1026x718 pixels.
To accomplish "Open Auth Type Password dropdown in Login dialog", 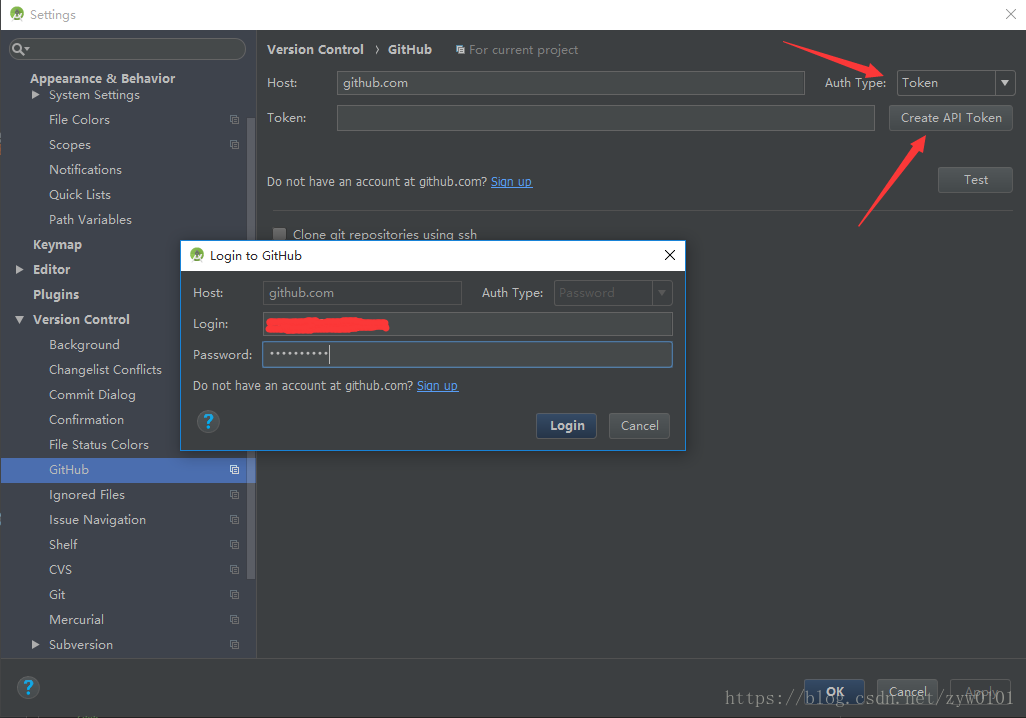I will tap(662, 293).
